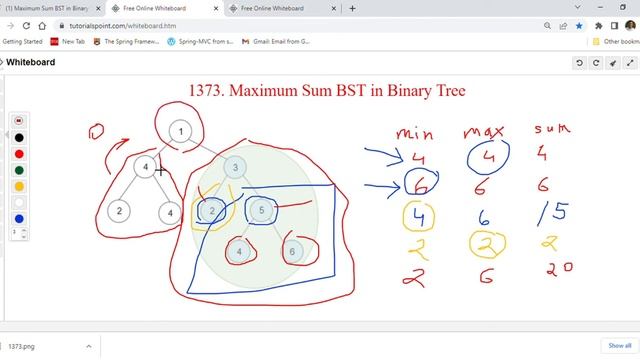
Task: Go to browser home page icon
Action: tap(42, 26)
